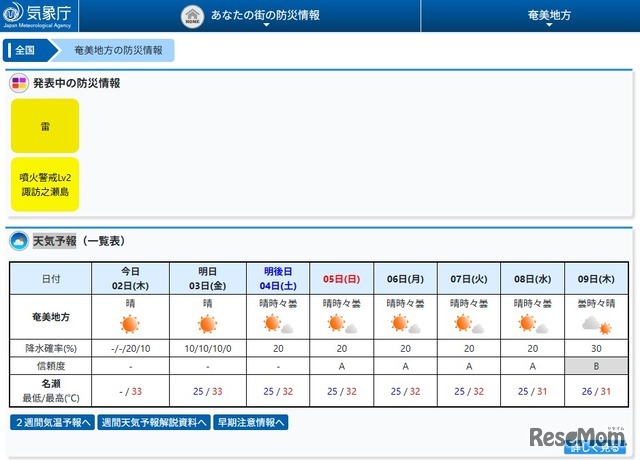Click the temperature - / 33 cell

click(x=130, y=391)
